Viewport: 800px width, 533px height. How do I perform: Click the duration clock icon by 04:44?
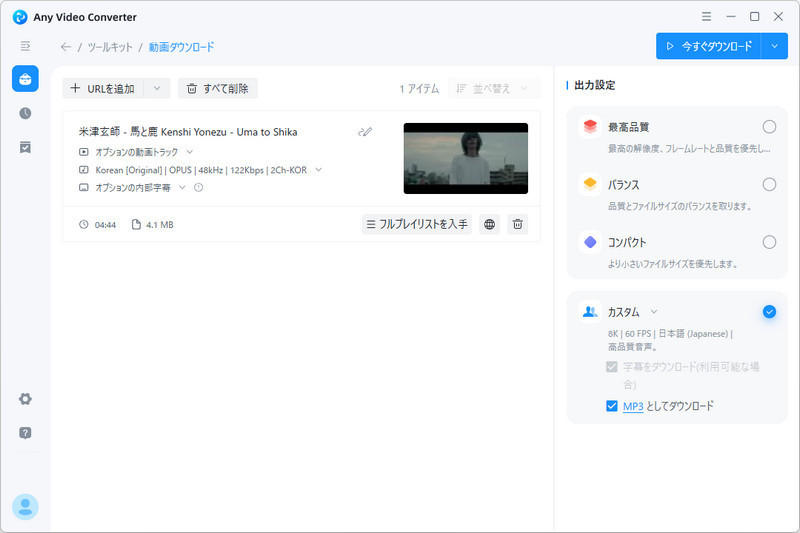(x=84, y=224)
